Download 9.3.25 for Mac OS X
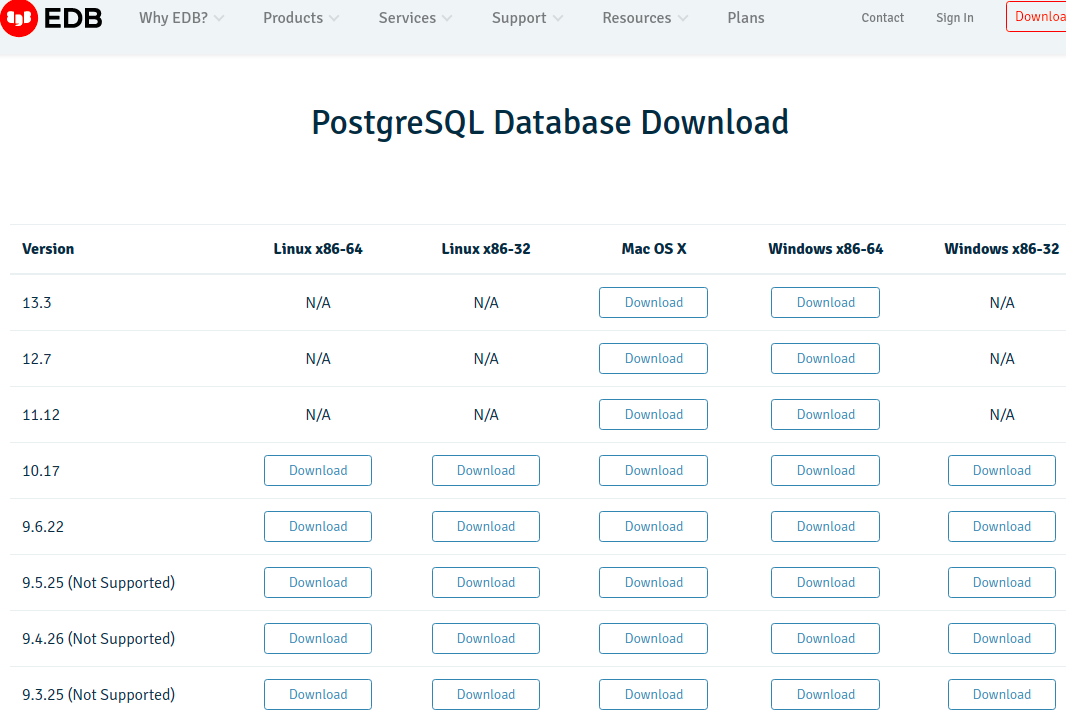This screenshot has height=714, width=1066. [x=653, y=694]
